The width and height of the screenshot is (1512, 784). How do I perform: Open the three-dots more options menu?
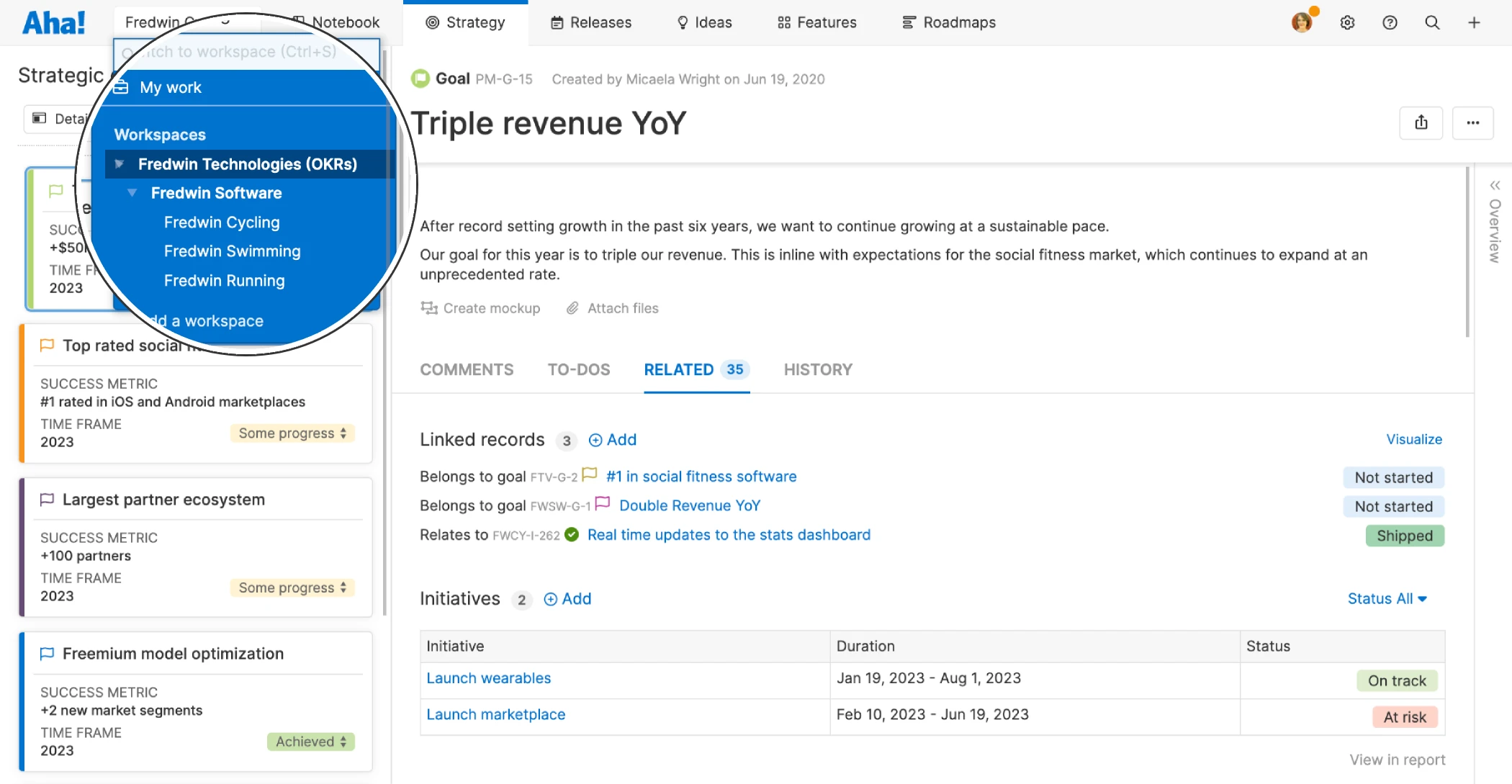click(1472, 122)
